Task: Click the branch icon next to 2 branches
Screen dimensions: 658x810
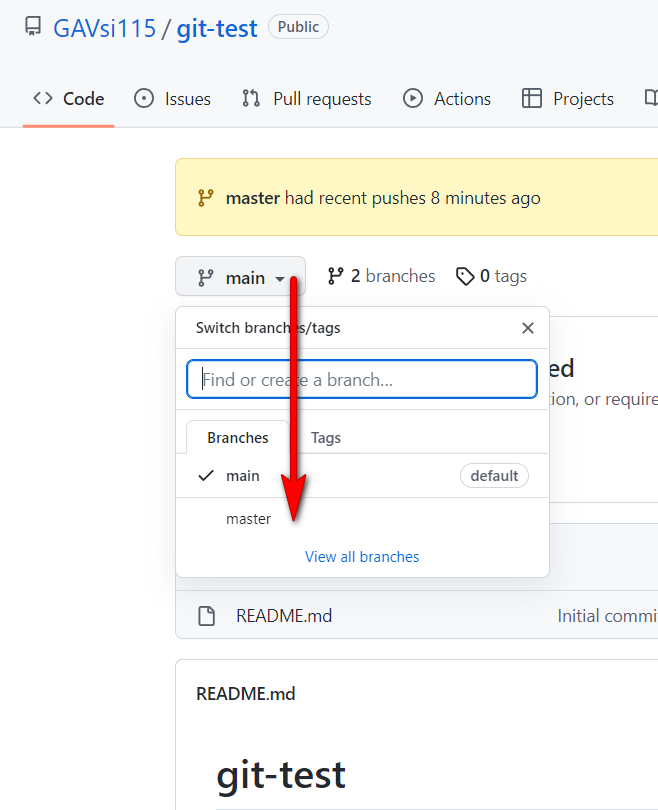Action: (335, 276)
